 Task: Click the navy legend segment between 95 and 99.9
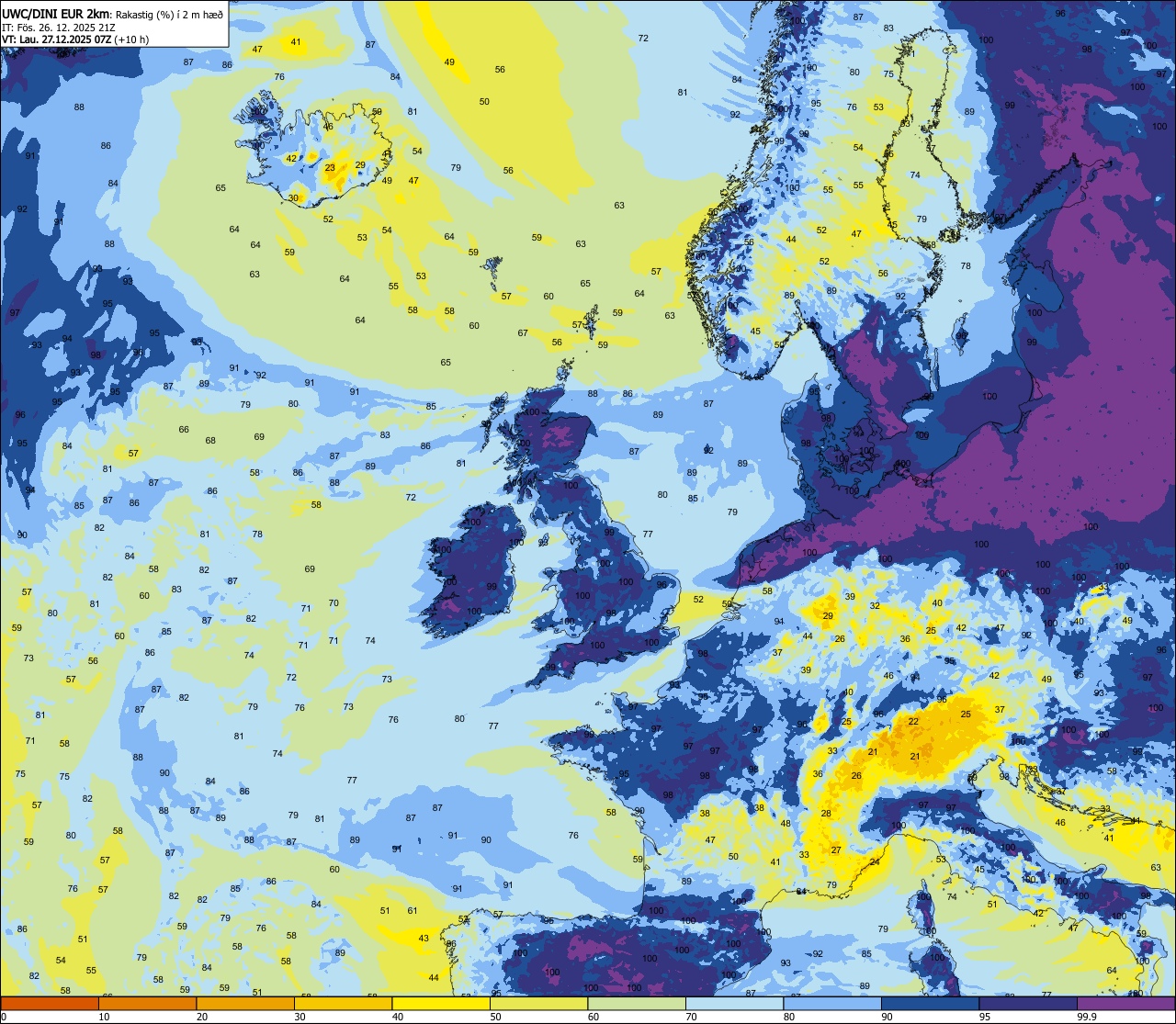click(x=1028, y=1004)
